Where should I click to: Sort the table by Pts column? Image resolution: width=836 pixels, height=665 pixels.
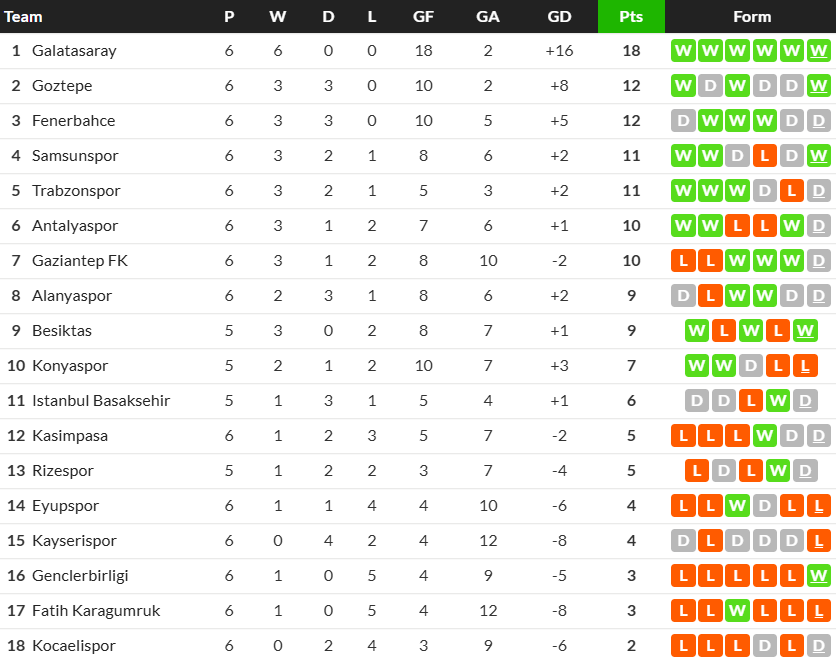click(x=631, y=17)
